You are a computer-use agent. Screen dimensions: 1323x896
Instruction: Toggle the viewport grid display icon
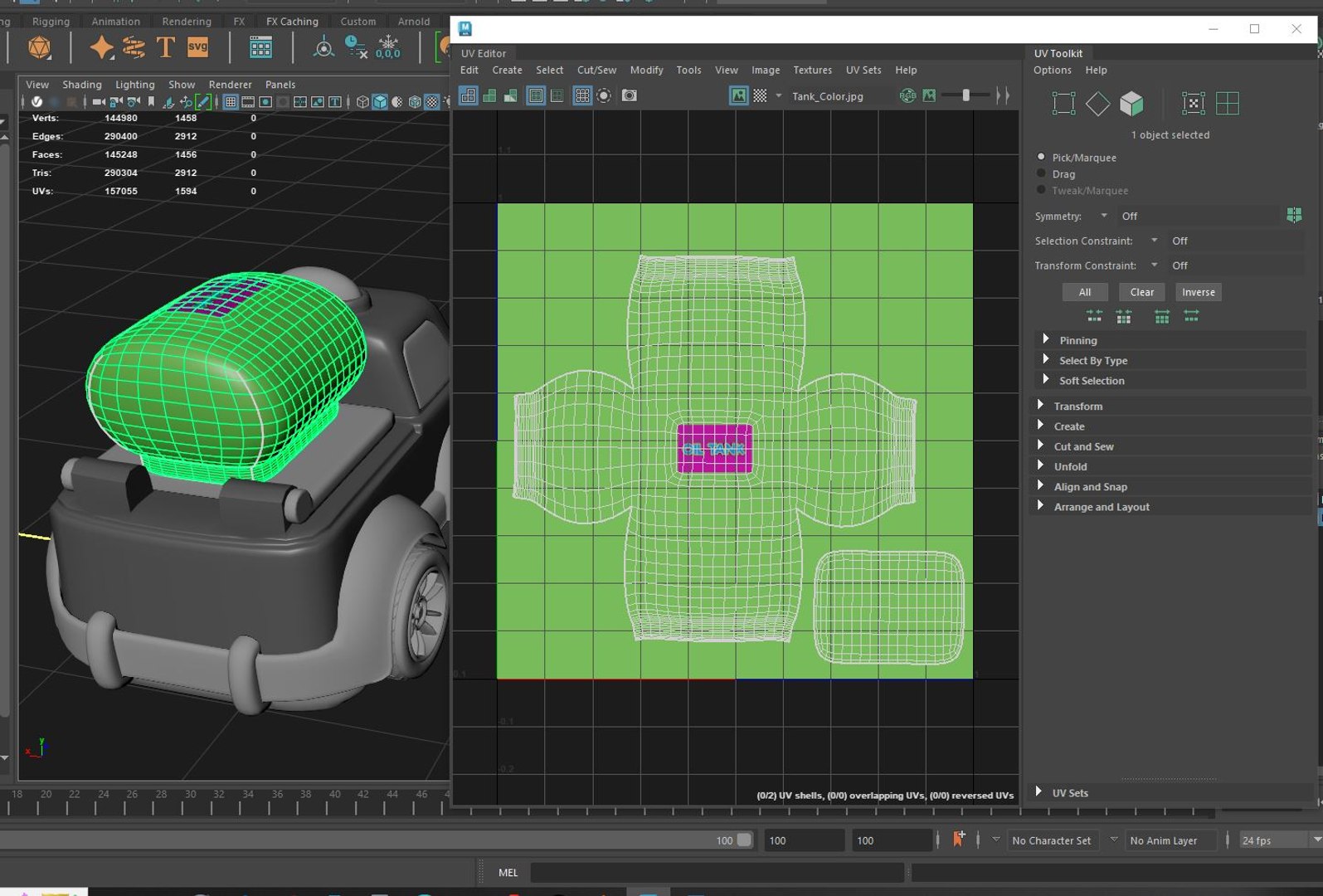(231, 102)
